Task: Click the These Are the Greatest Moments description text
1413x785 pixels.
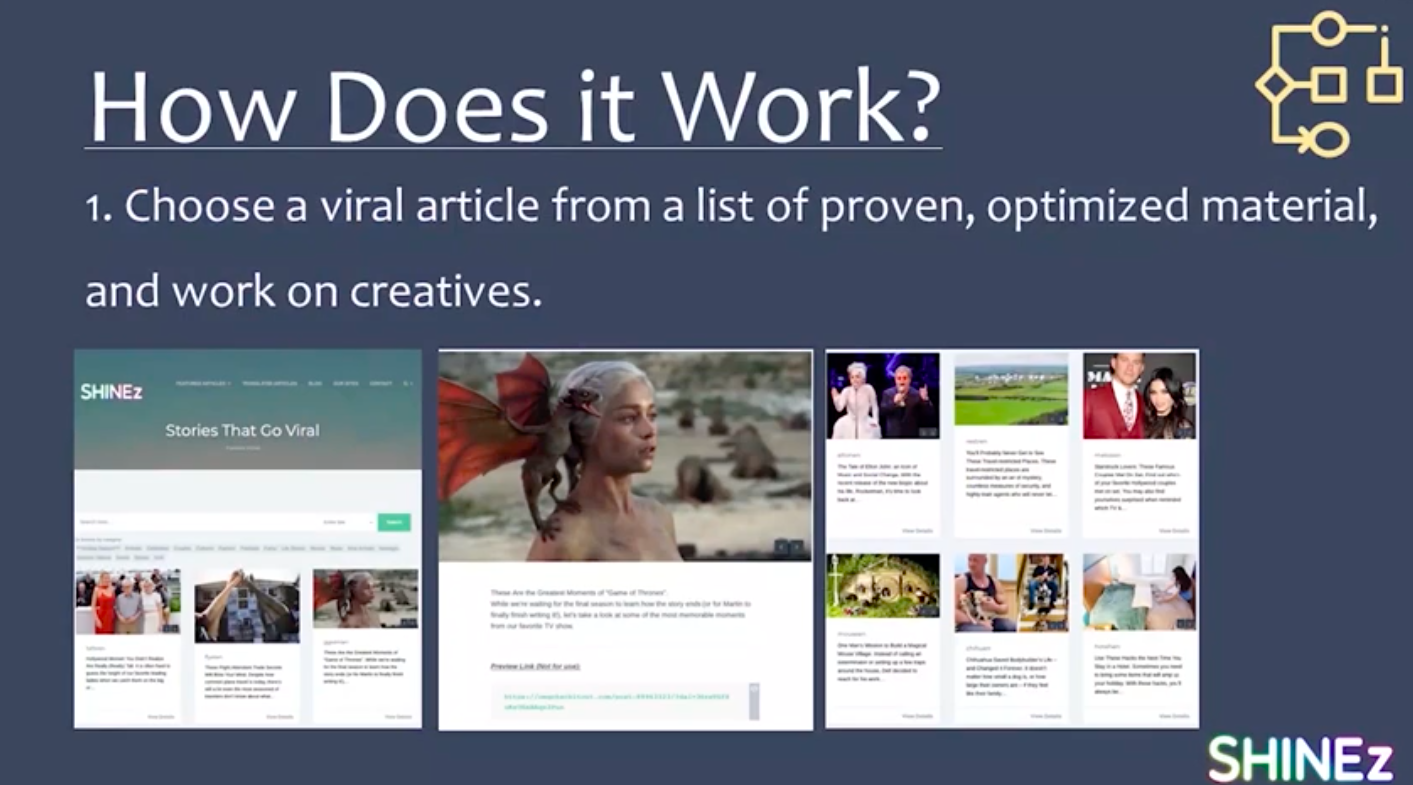Action: (x=620, y=609)
